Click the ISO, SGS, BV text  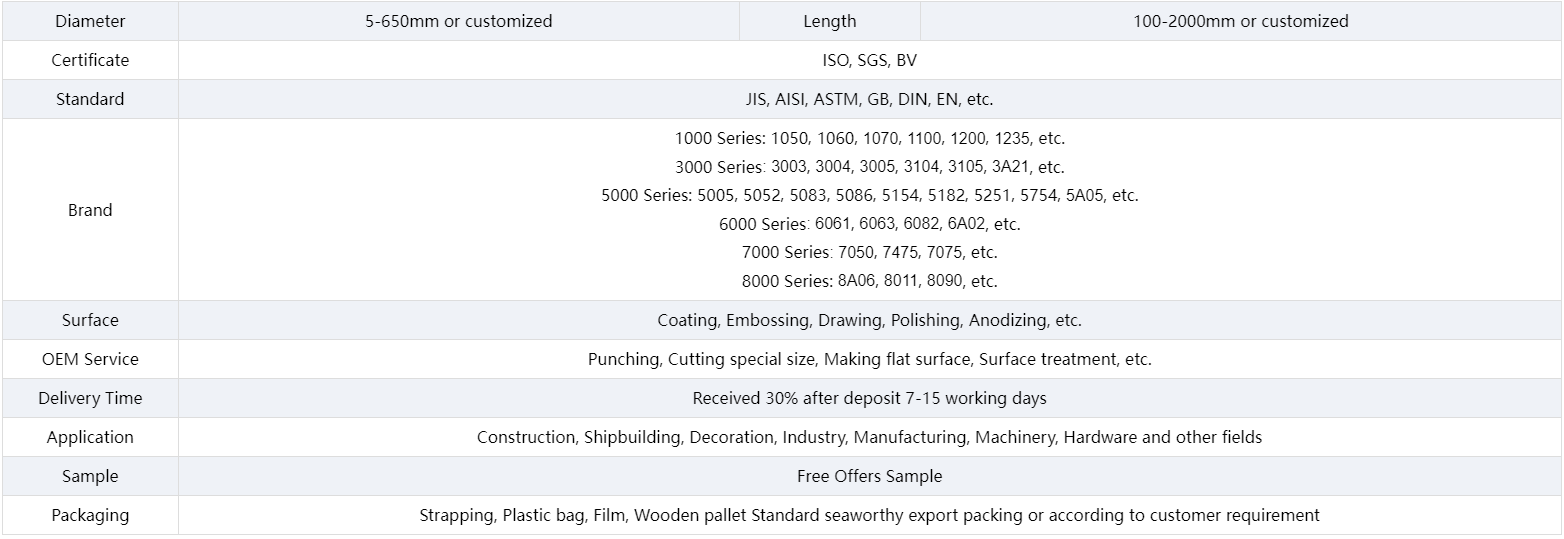pyautogui.click(x=869, y=60)
